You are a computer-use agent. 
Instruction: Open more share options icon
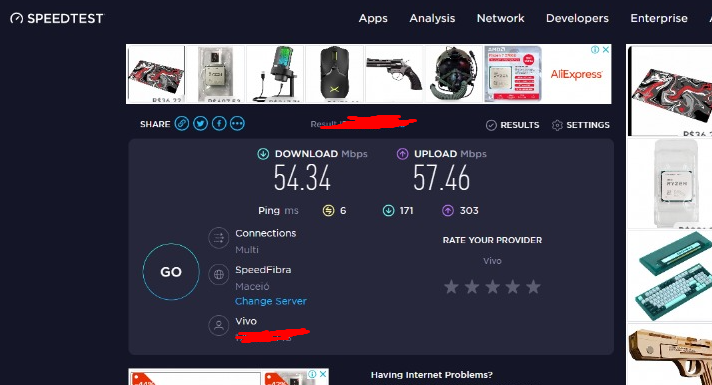click(237, 123)
